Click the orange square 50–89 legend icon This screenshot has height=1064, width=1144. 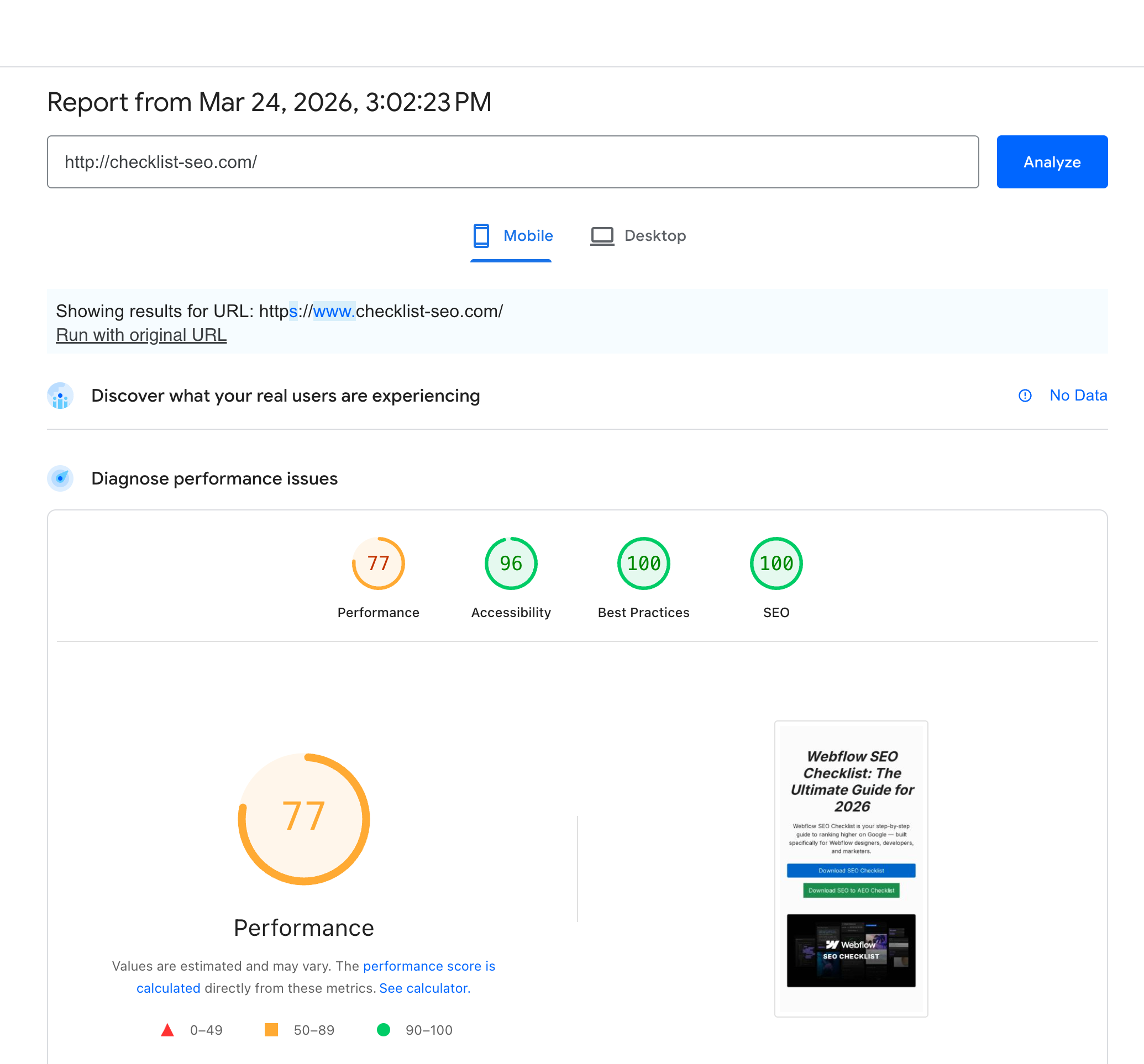click(271, 1030)
